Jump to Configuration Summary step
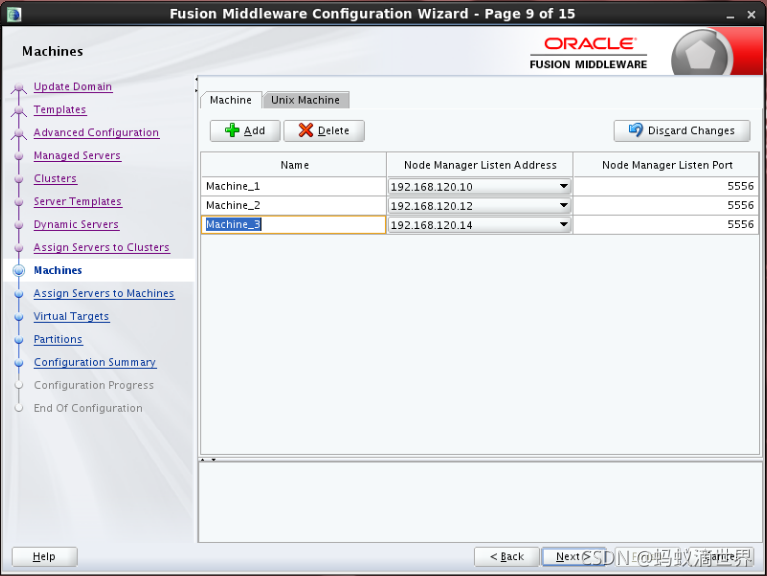Image resolution: width=767 pixels, height=576 pixels. 95,362
